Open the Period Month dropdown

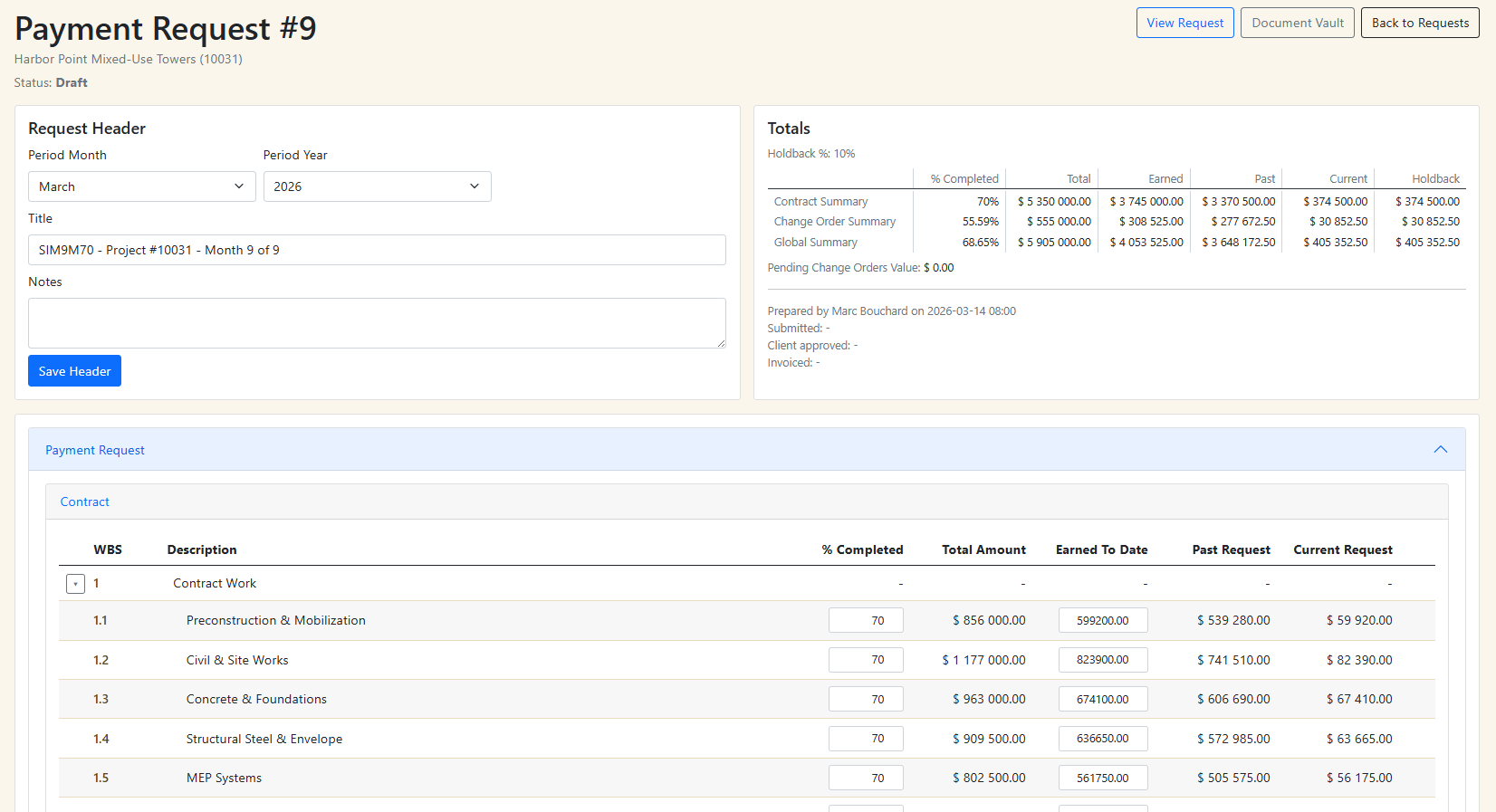click(141, 186)
